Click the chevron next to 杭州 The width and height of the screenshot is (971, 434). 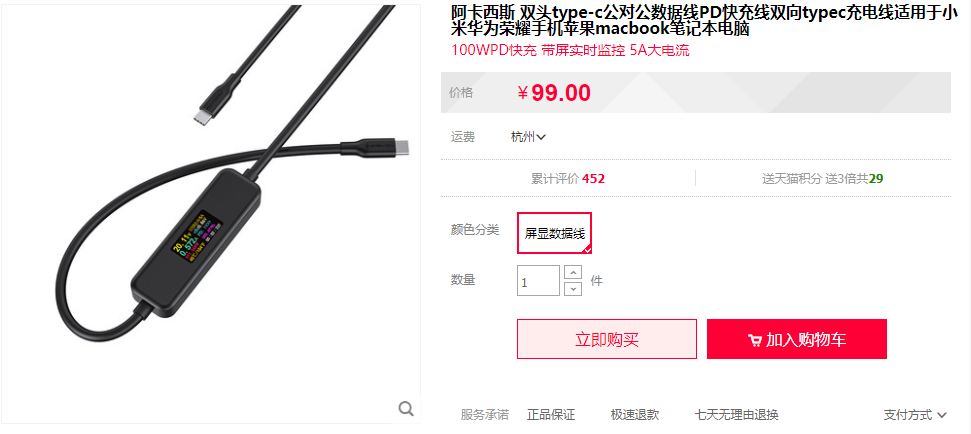[541, 137]
